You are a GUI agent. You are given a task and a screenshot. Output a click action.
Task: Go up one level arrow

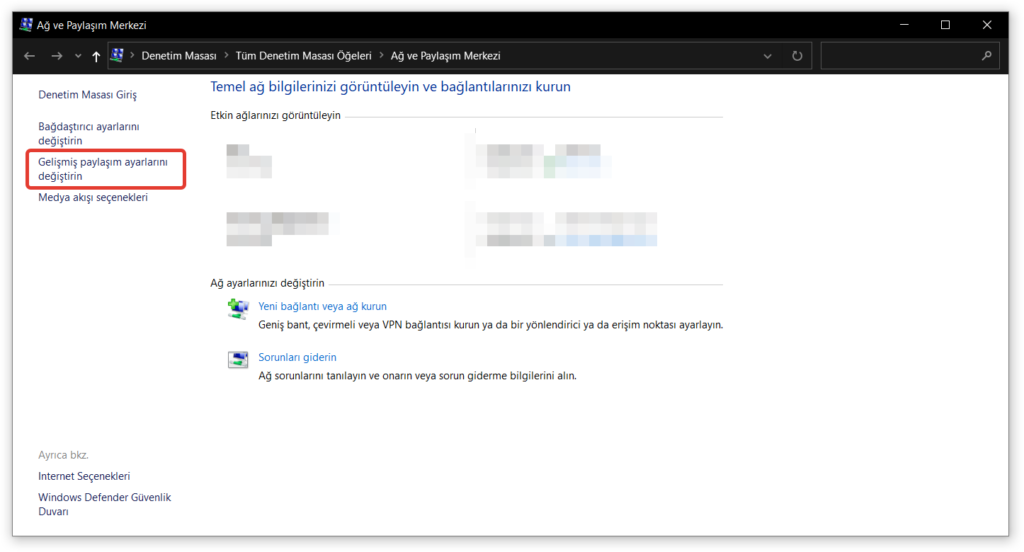[x=96, y=56]
